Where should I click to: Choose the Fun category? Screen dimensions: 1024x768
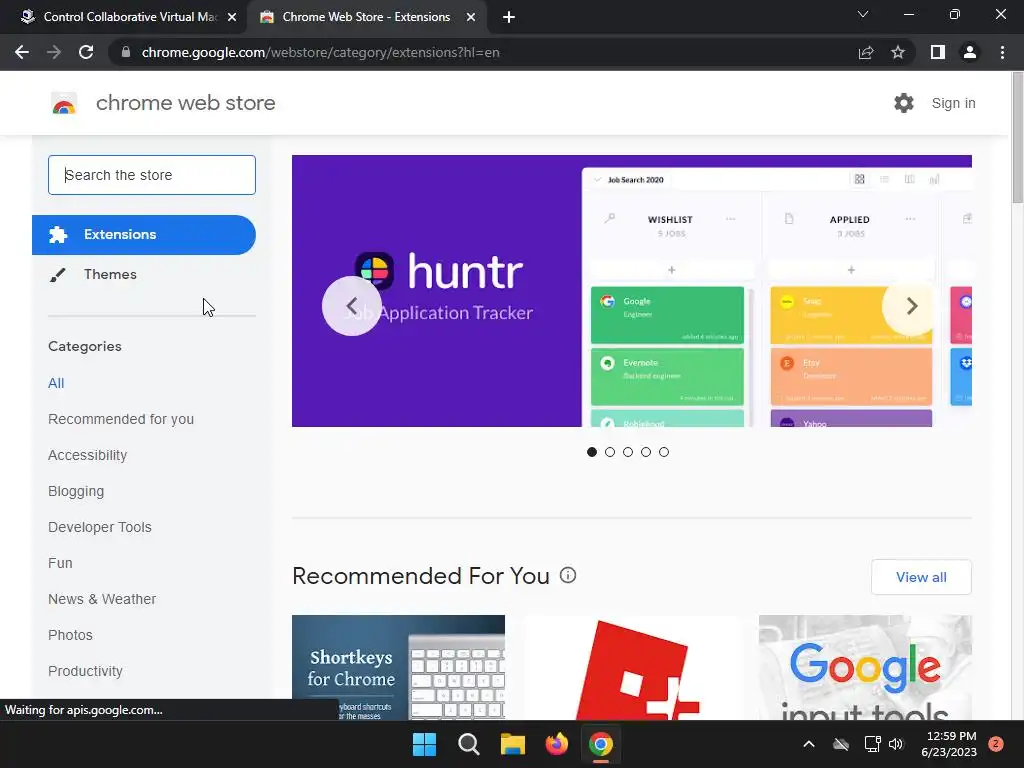[x=60, y=563]
